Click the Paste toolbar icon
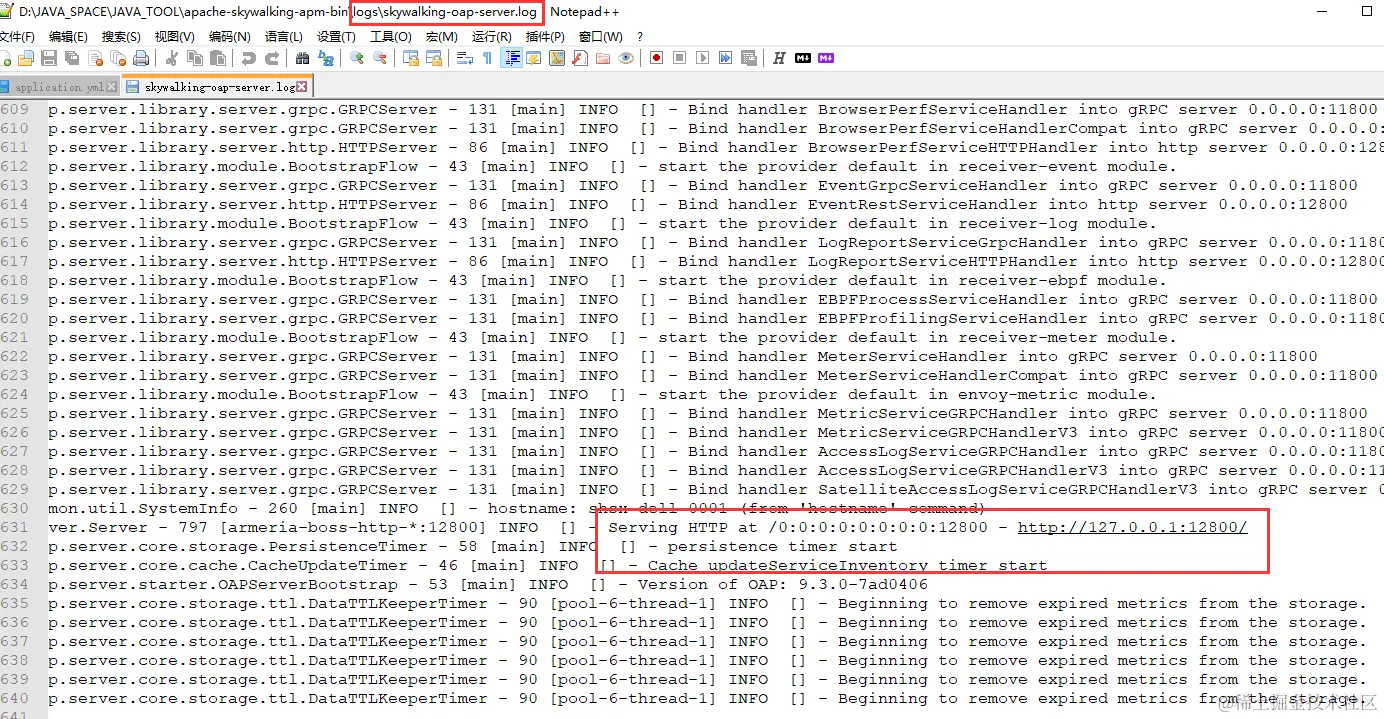 point(218,58)
